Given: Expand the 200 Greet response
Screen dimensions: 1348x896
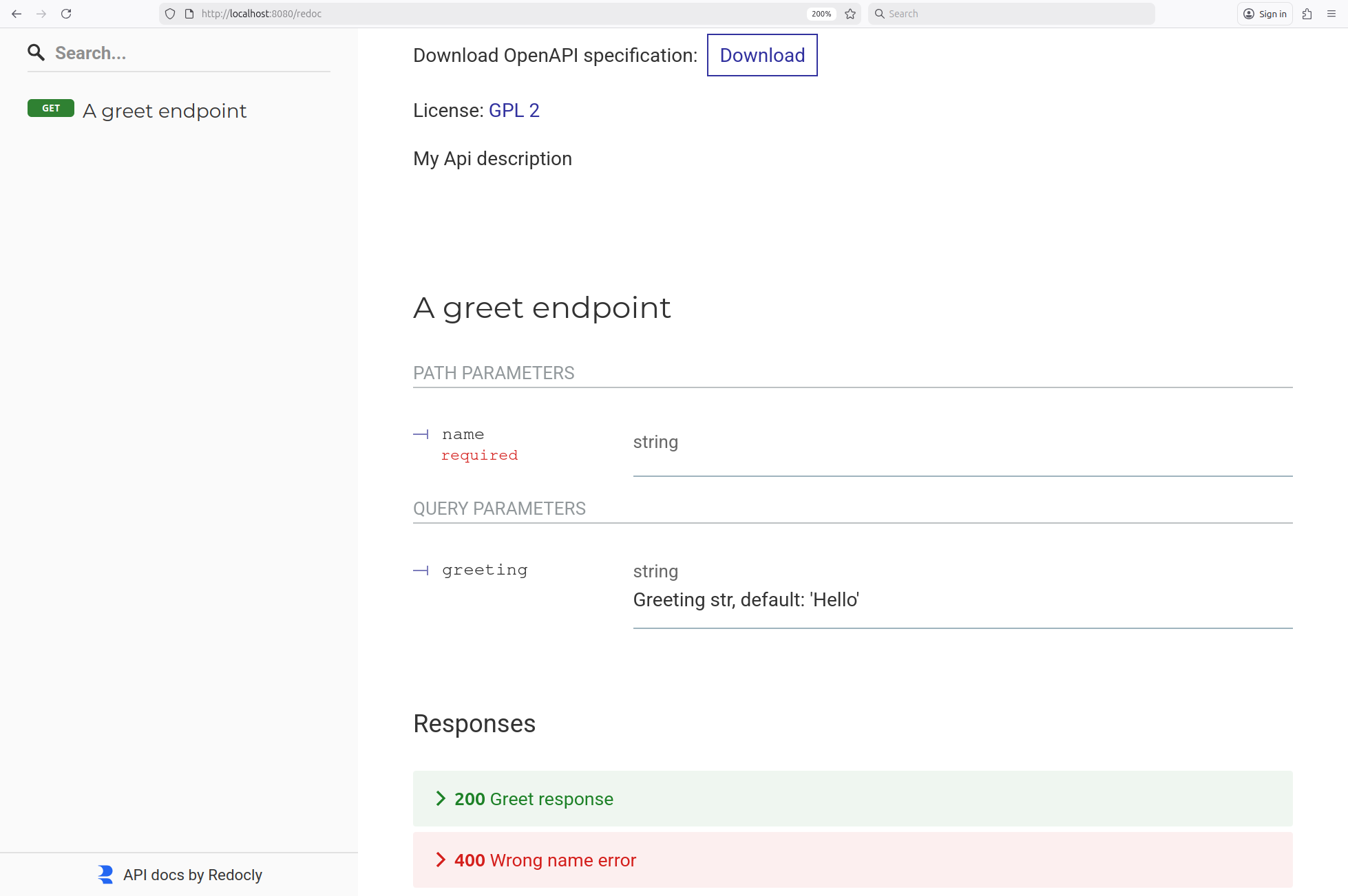Looking at the screenshot, I should 534,799.
